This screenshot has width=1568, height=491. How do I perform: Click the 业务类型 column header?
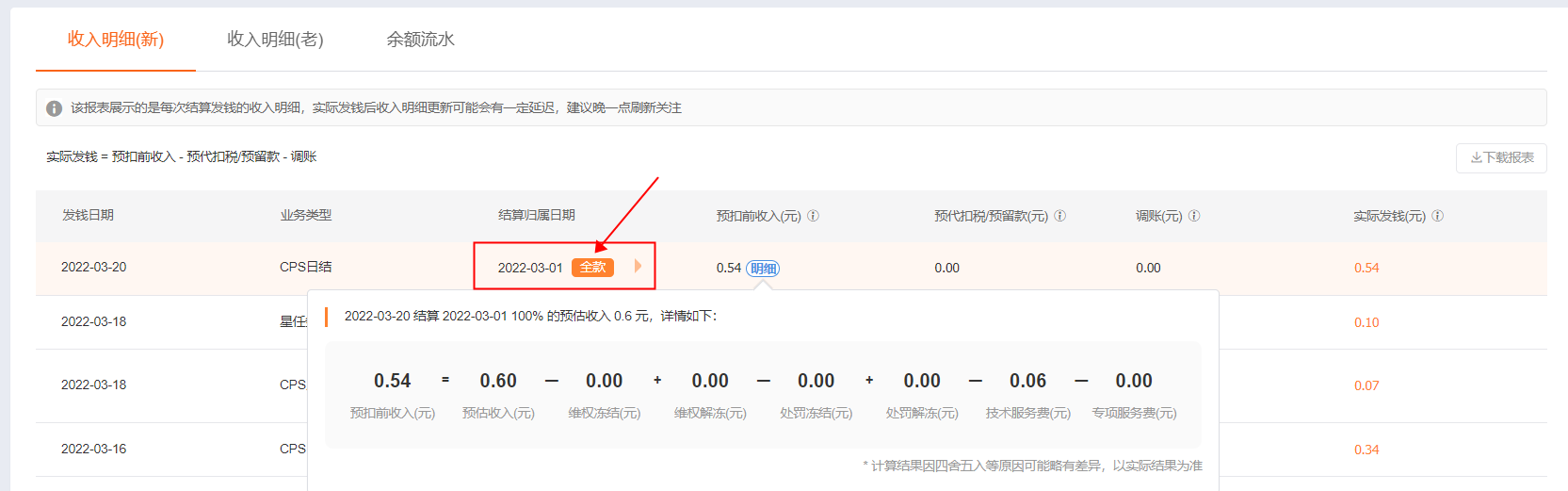(x=306, y=216)
